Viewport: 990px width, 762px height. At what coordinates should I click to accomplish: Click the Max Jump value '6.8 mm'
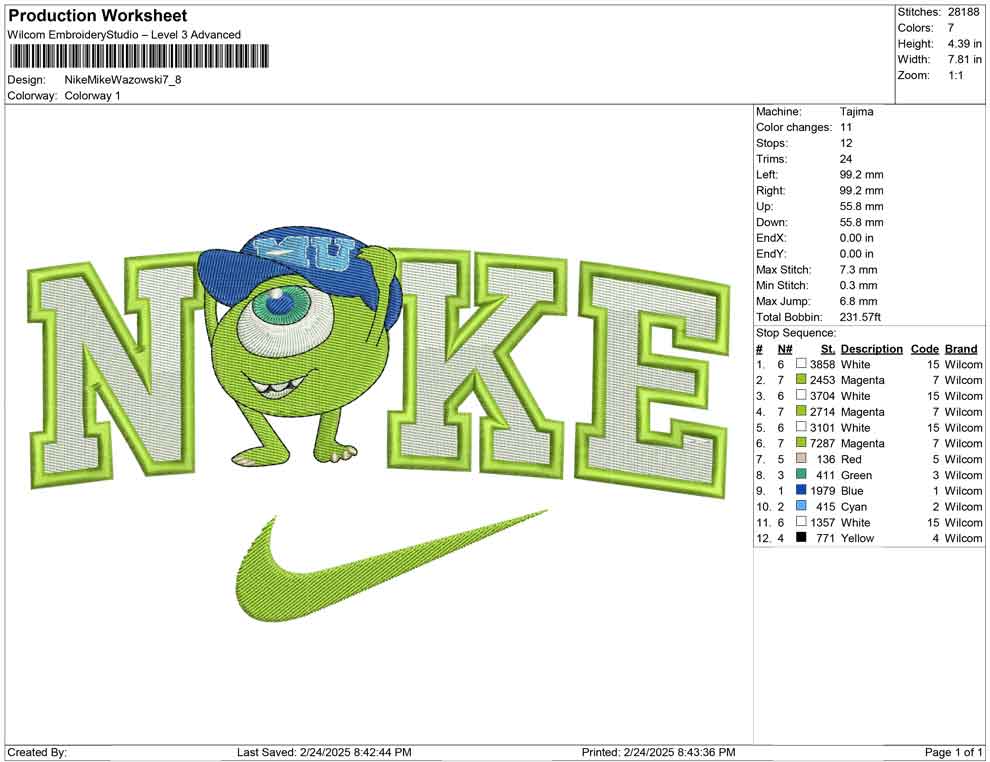tap(859, 301)
